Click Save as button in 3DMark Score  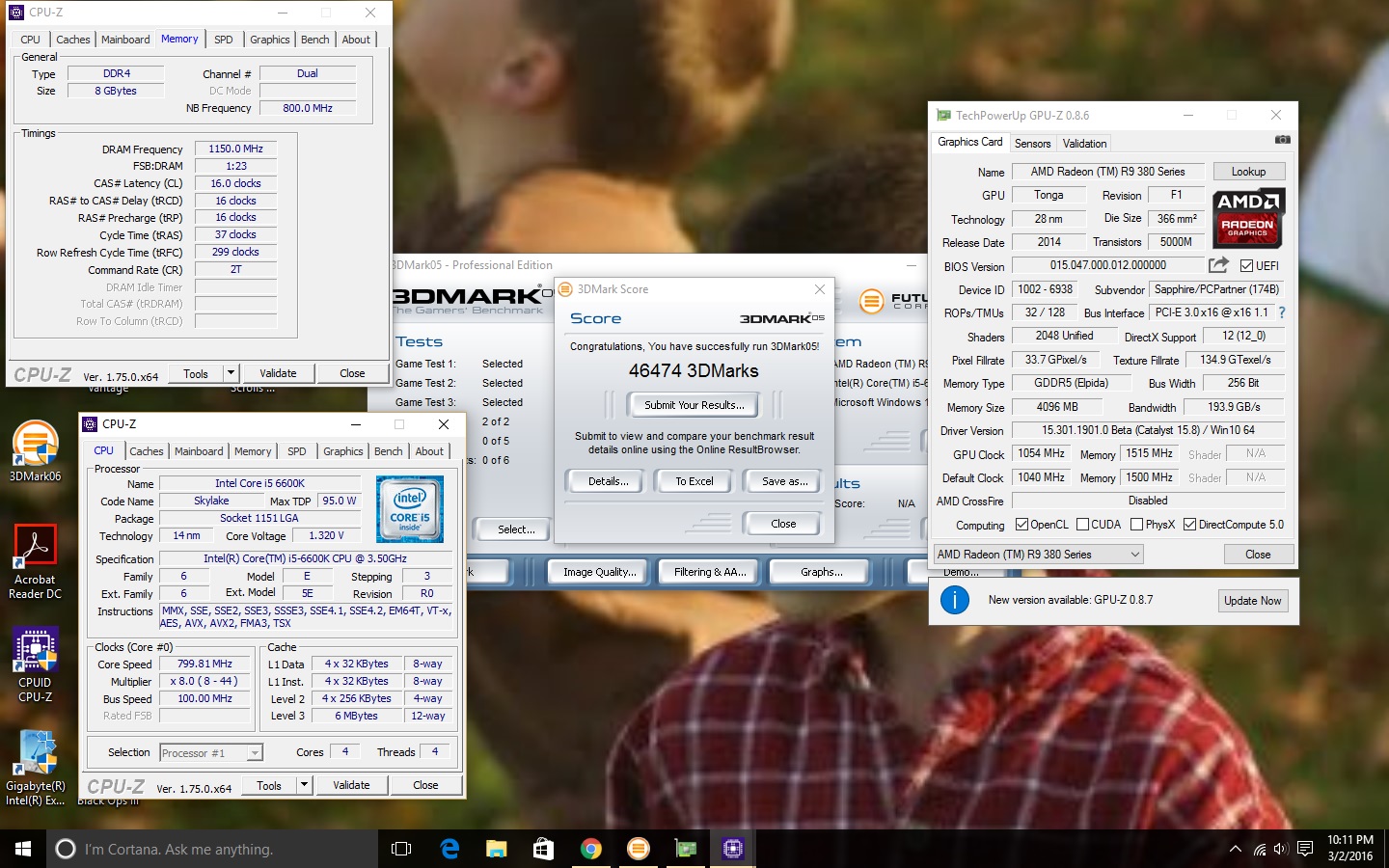coord(784,481)
